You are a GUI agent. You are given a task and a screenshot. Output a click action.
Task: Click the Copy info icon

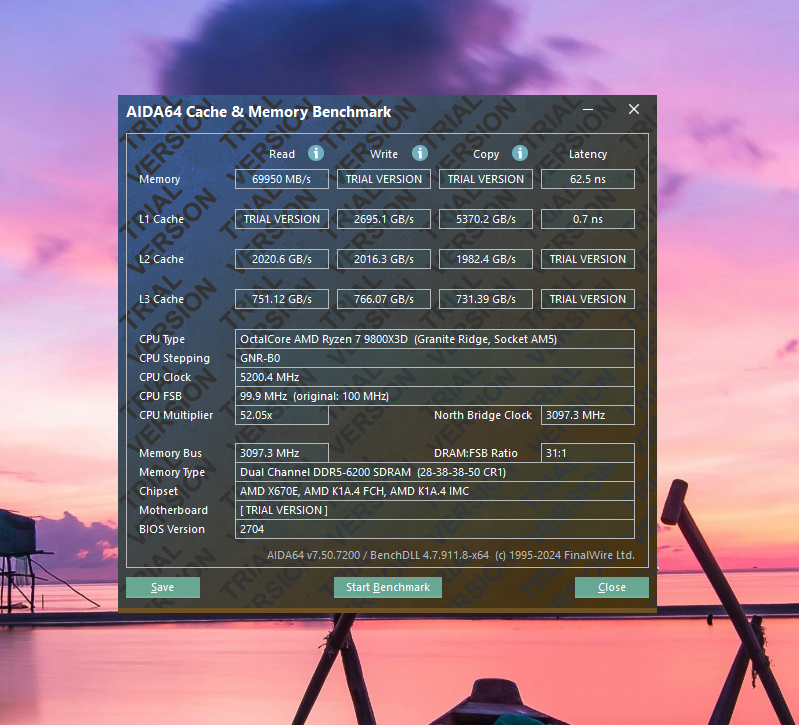pyautogui.click(x=520, y=153)
